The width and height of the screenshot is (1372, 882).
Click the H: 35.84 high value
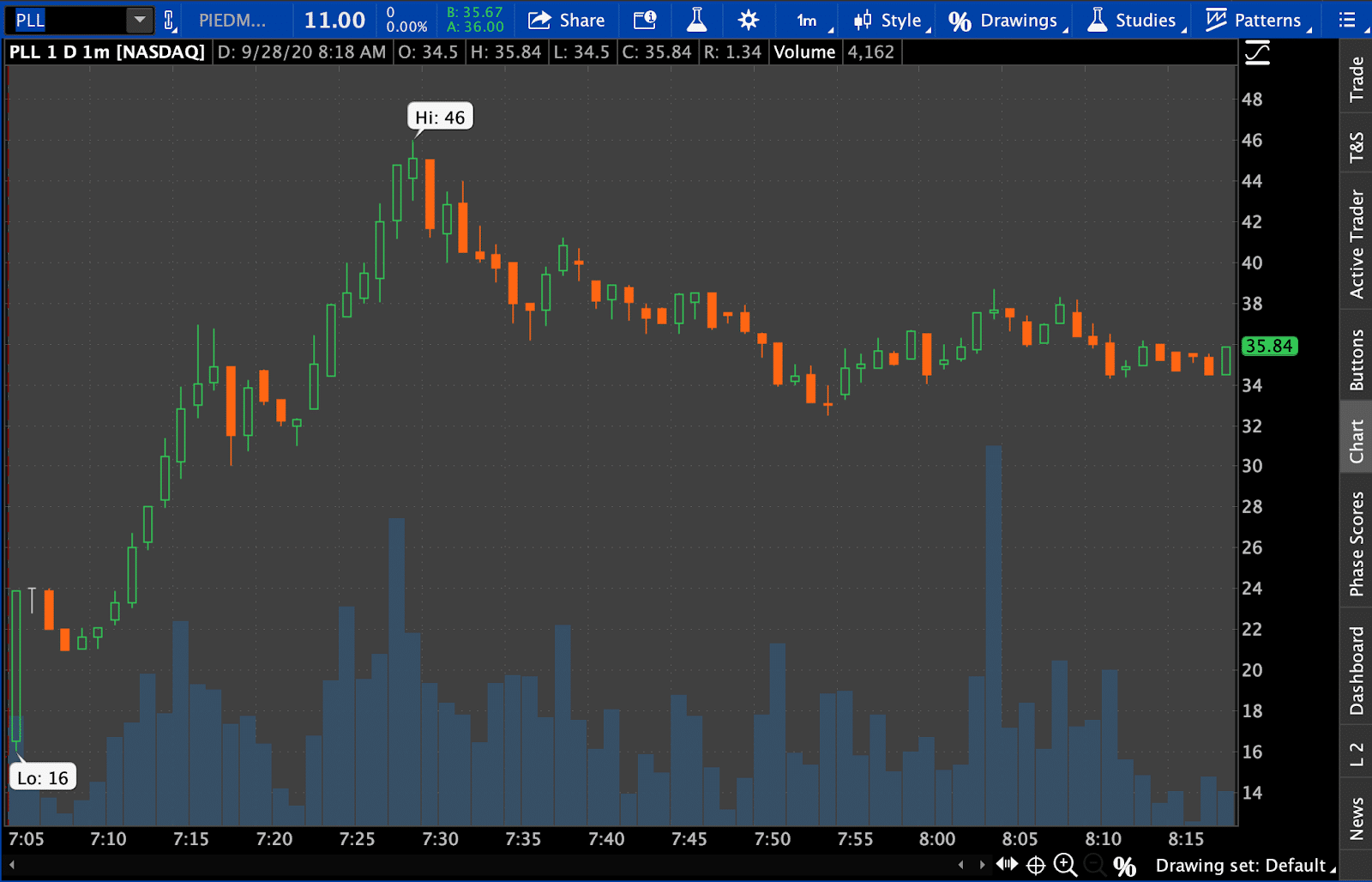(x=506, y=51)
